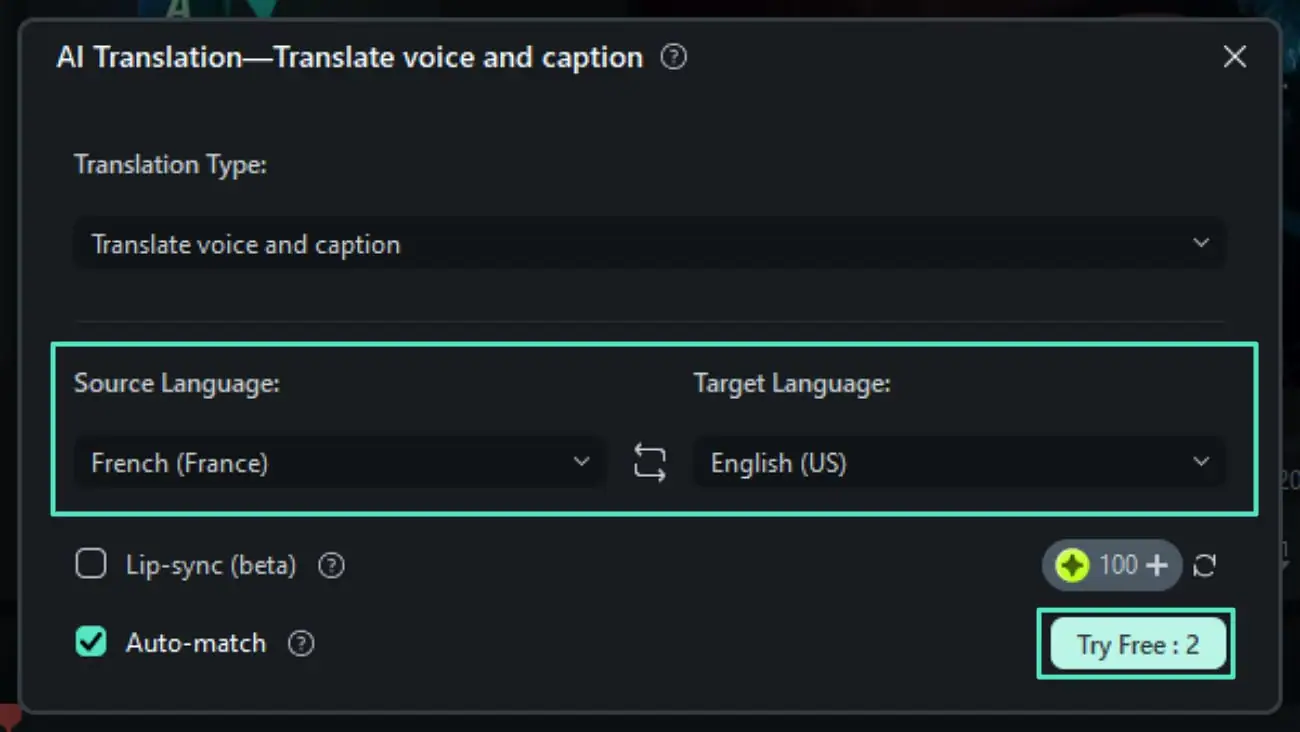Open the Source Language dropdown
The image size is (1300, 732).
(338, 463)
